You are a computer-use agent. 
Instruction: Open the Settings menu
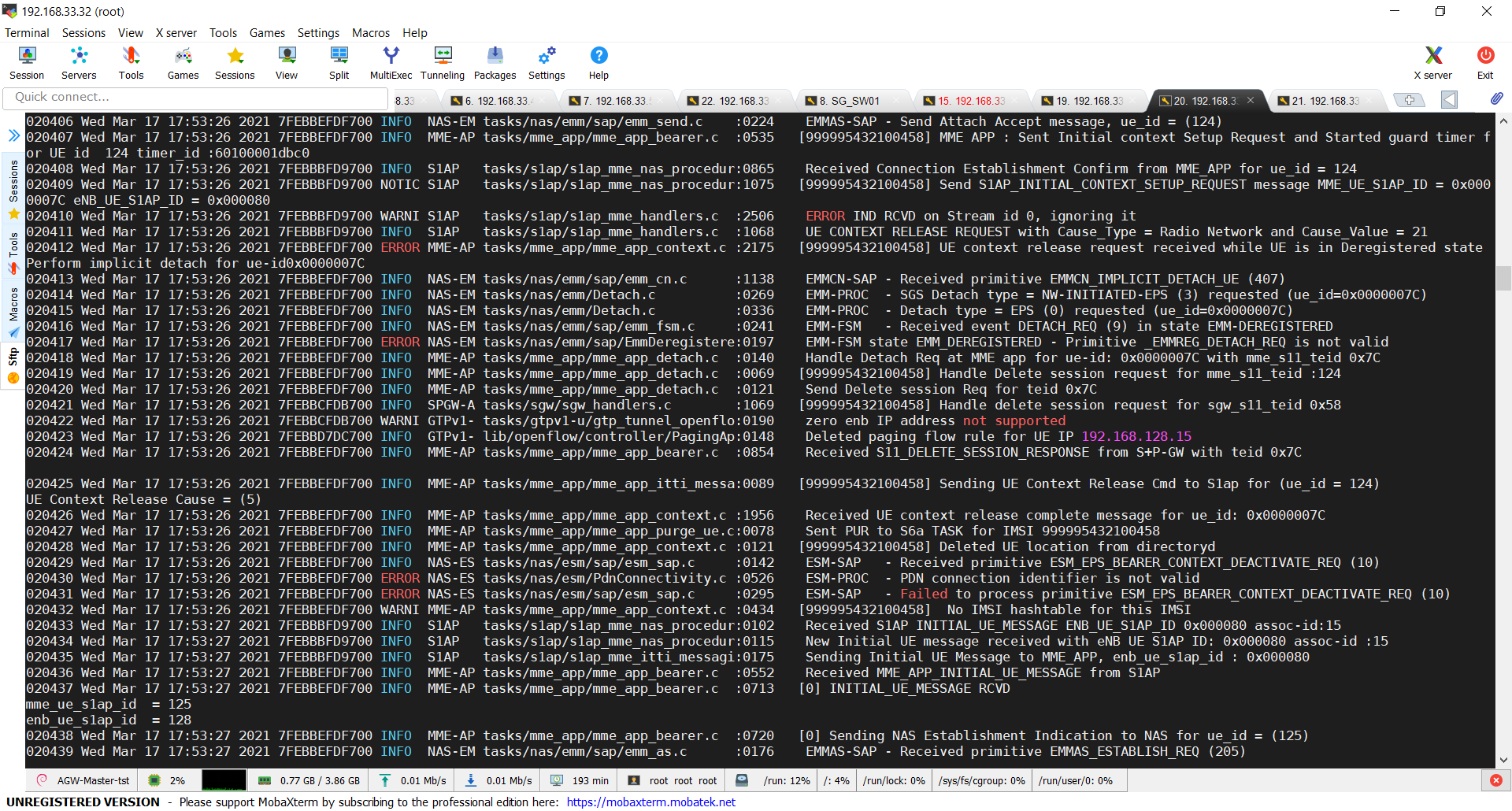point(318,32)
